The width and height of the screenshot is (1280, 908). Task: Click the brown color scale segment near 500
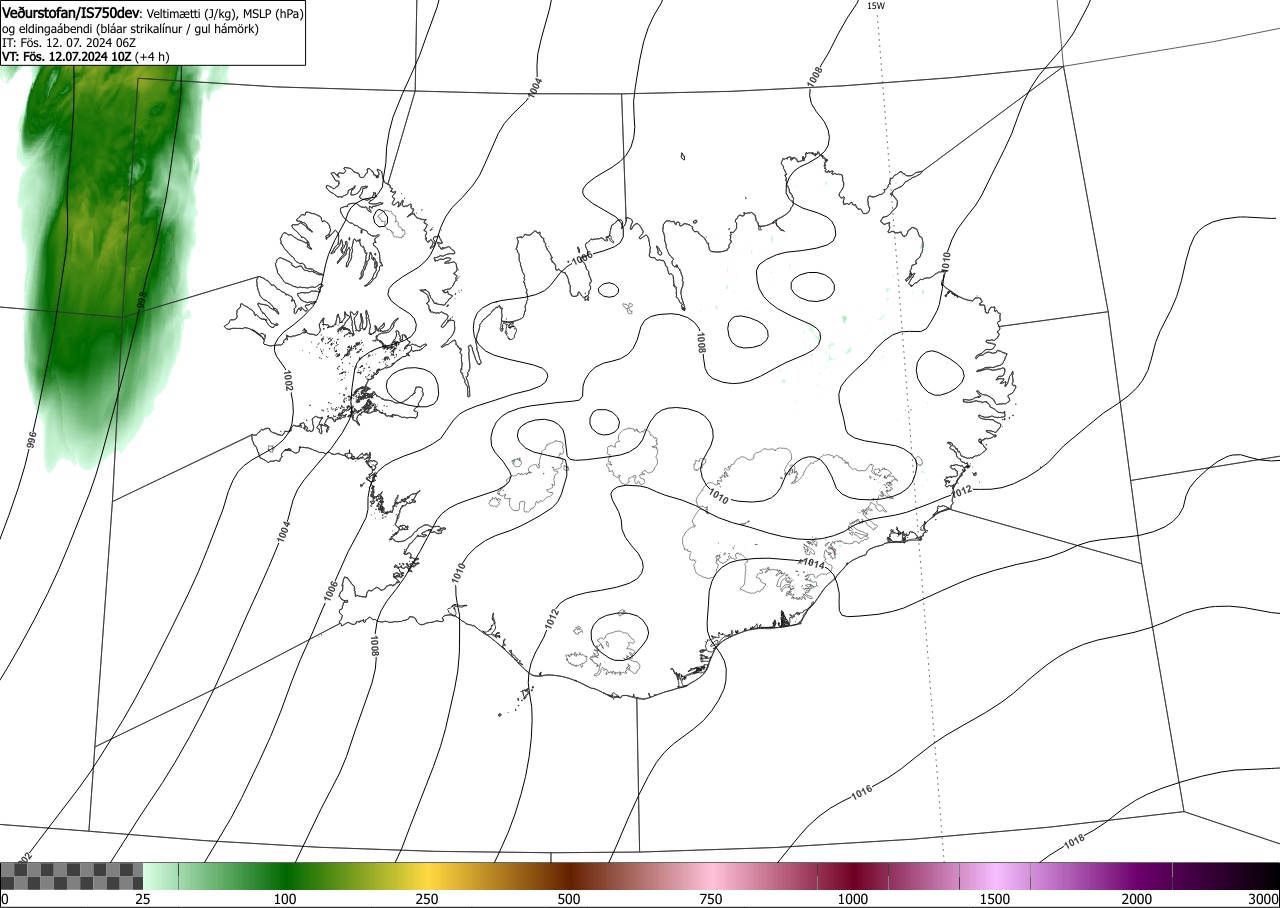569,876
